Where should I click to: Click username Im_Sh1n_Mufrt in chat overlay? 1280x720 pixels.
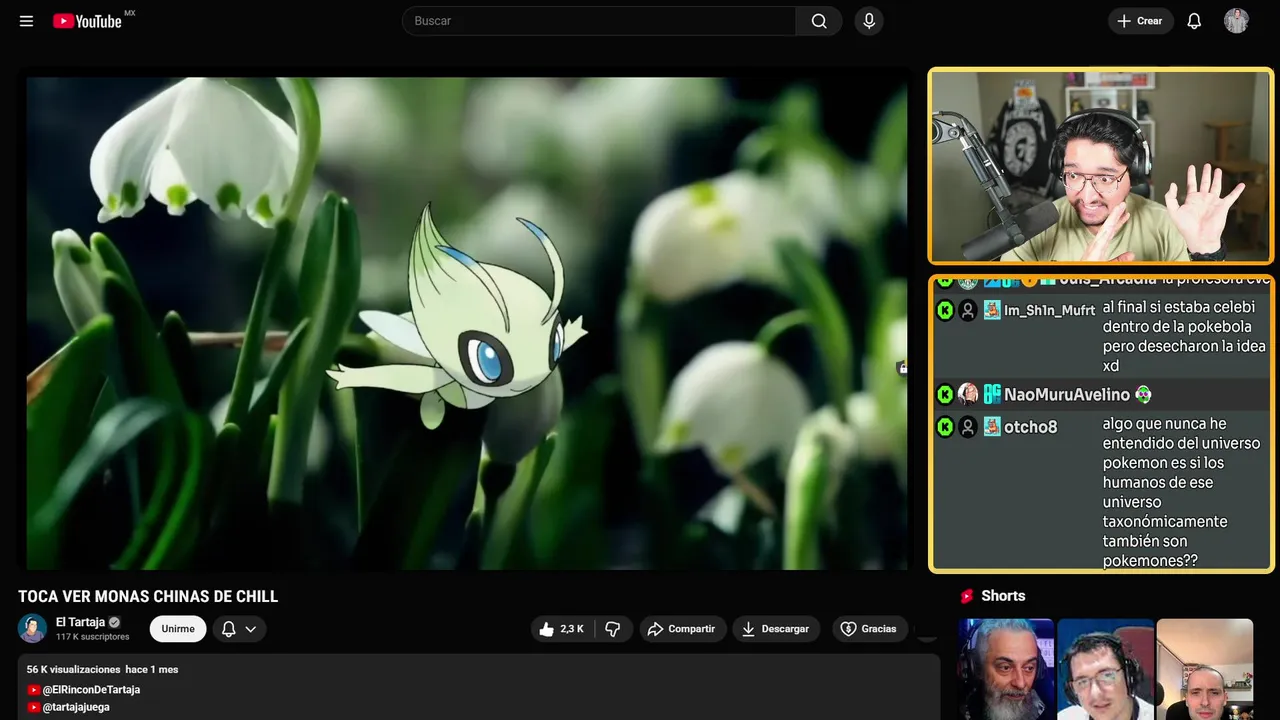[1049, 311]
